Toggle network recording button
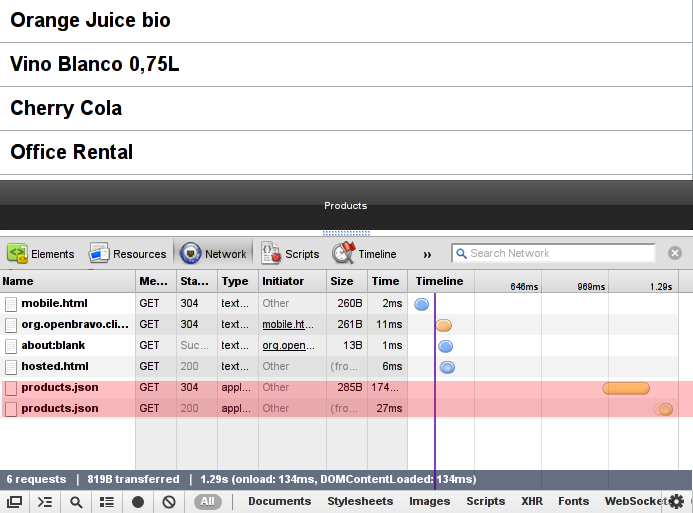Screen dimensions: 693x513 coord(138,502)
